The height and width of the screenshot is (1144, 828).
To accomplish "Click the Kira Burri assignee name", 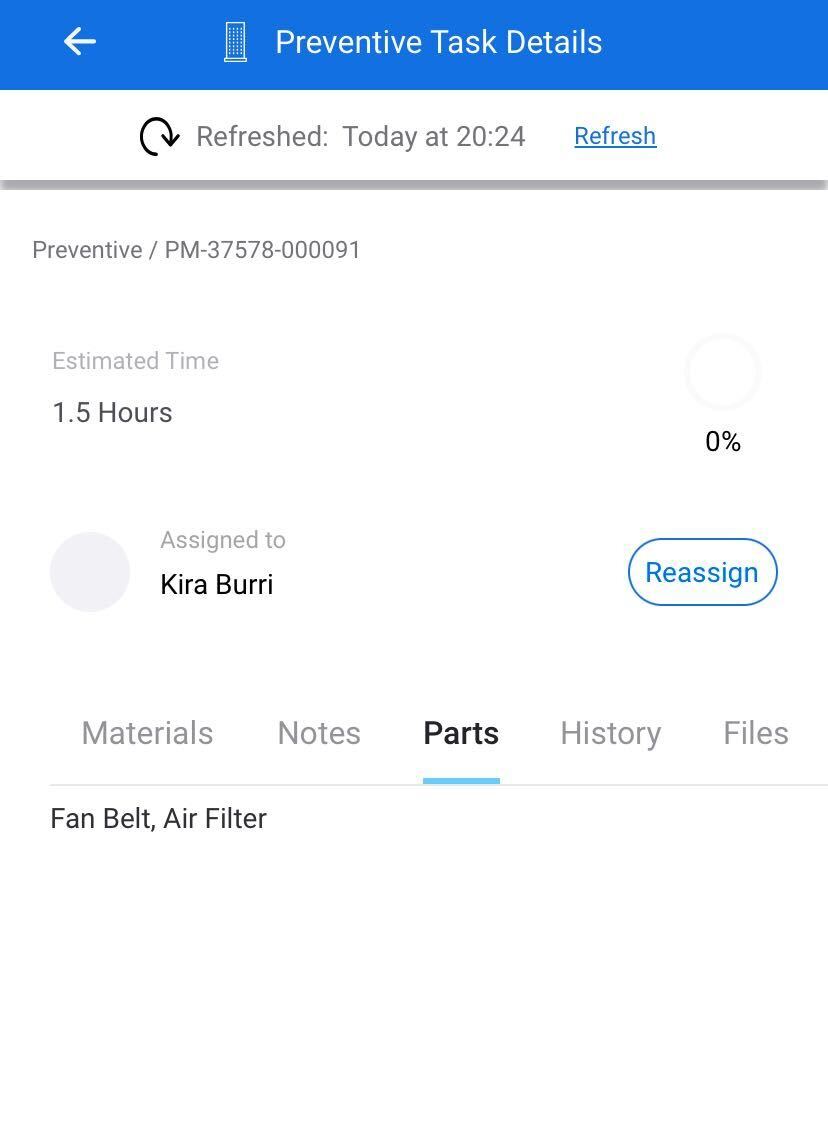I will (x=217, y=585).
